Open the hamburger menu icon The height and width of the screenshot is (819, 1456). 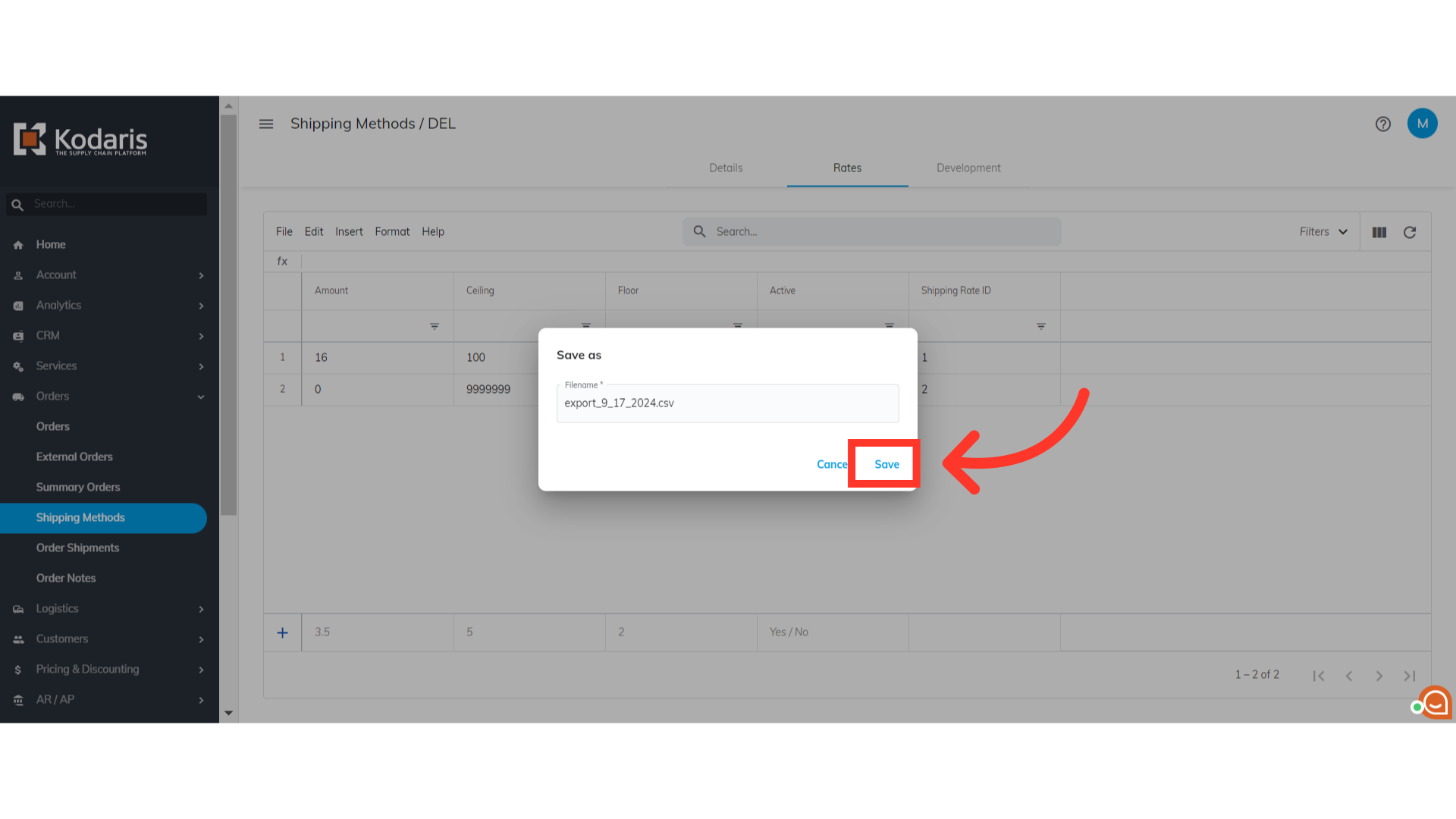click(265, 124)
